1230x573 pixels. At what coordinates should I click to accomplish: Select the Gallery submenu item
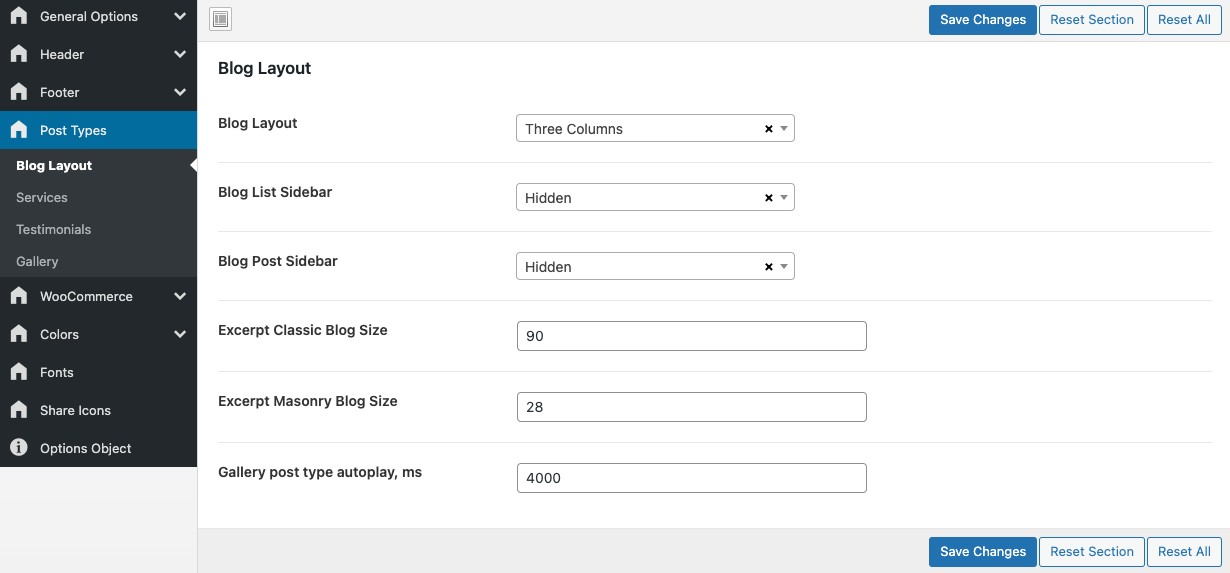(37, 262)
